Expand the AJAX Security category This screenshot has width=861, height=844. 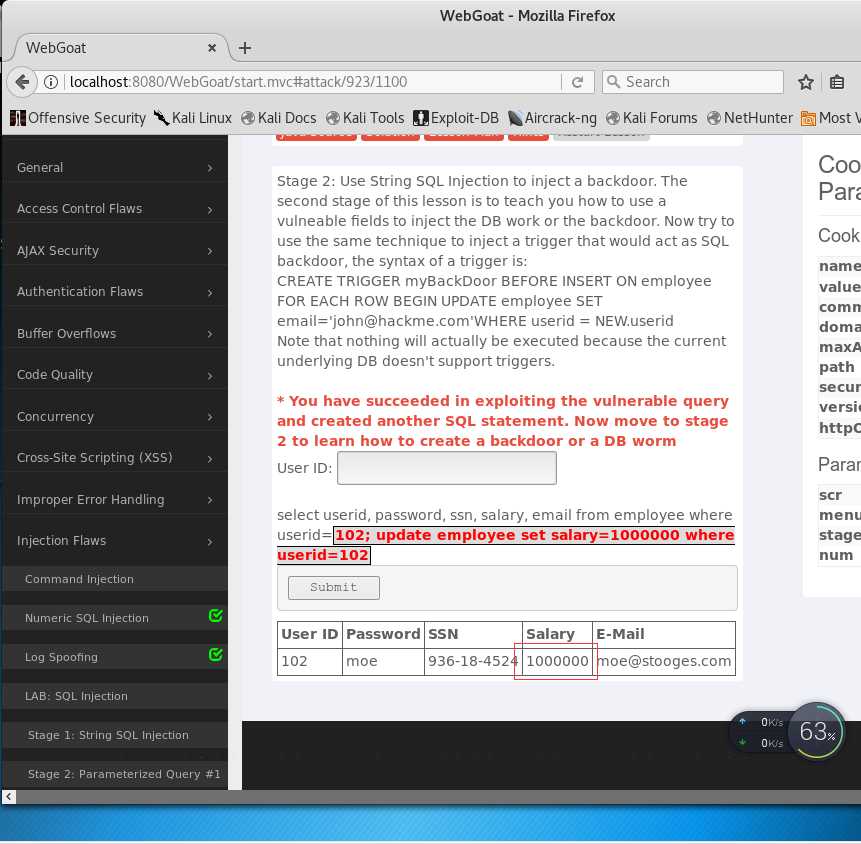[115, 250]
